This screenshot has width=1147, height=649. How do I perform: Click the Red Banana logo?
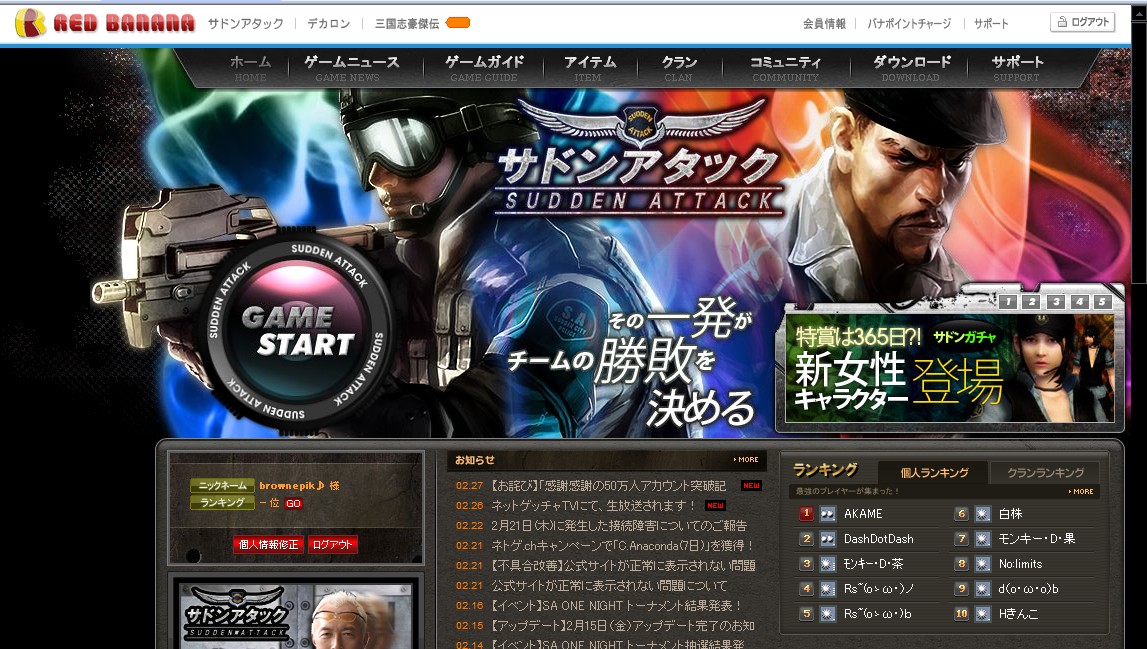tap(105, 23)
